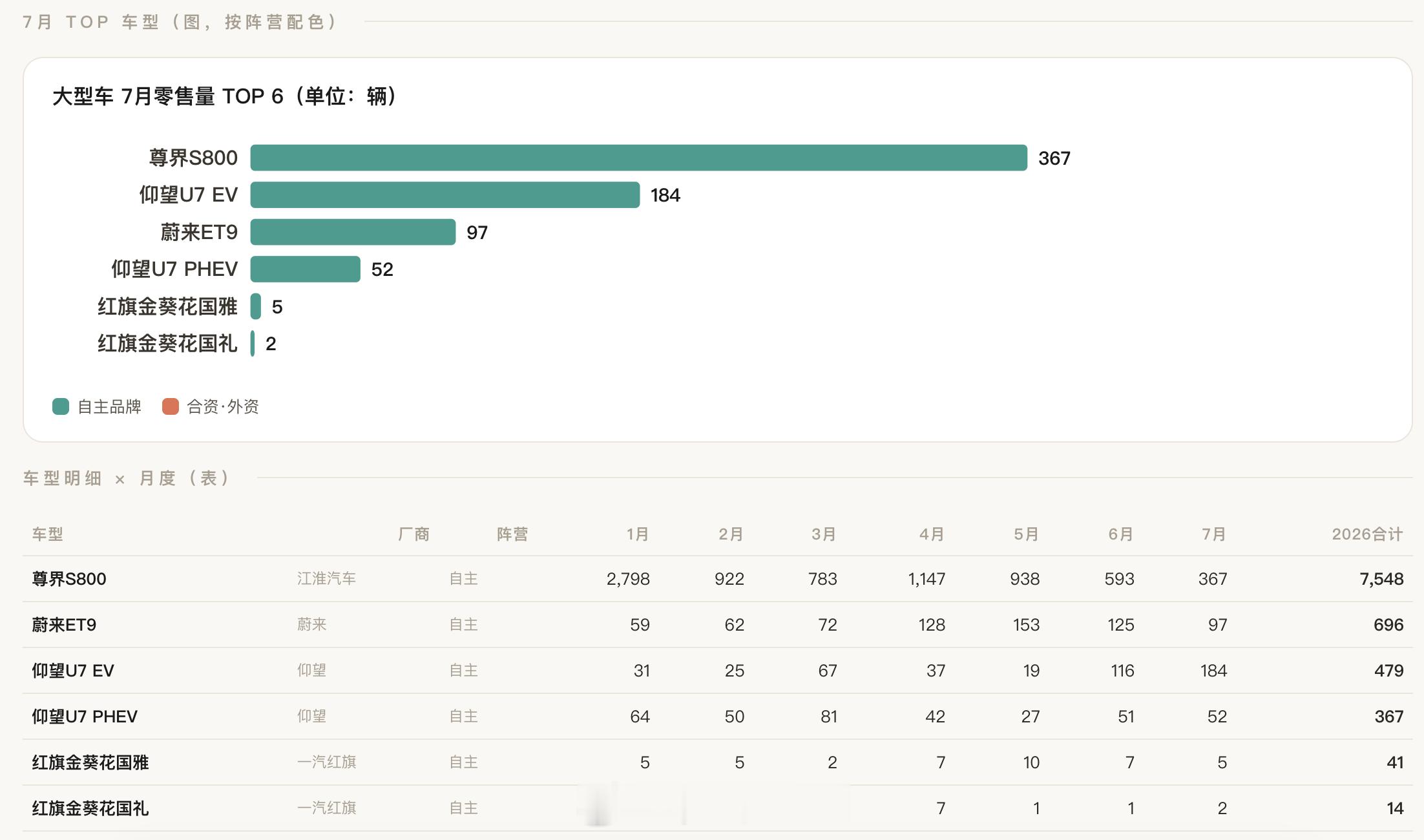Select table row name 仰望U7 PHEV

pos(85,717)
